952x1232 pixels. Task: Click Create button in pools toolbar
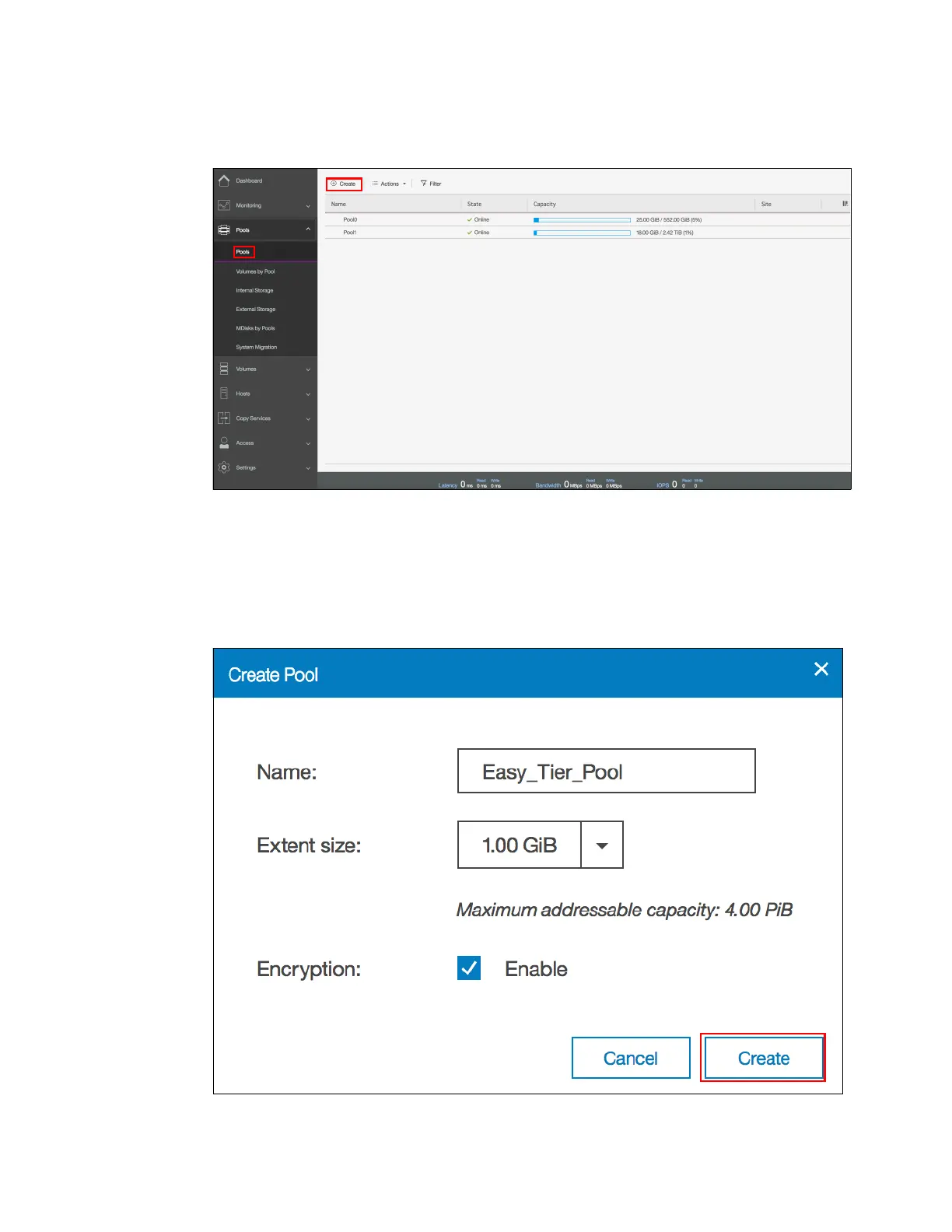click(x=344, y=184)
